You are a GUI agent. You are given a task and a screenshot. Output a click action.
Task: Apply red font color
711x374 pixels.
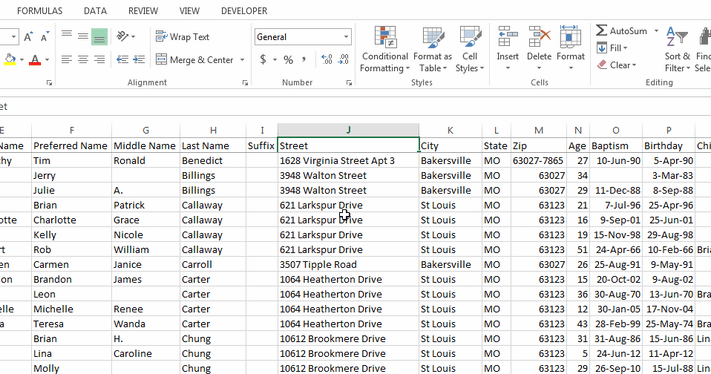click(x=35, y=60)
